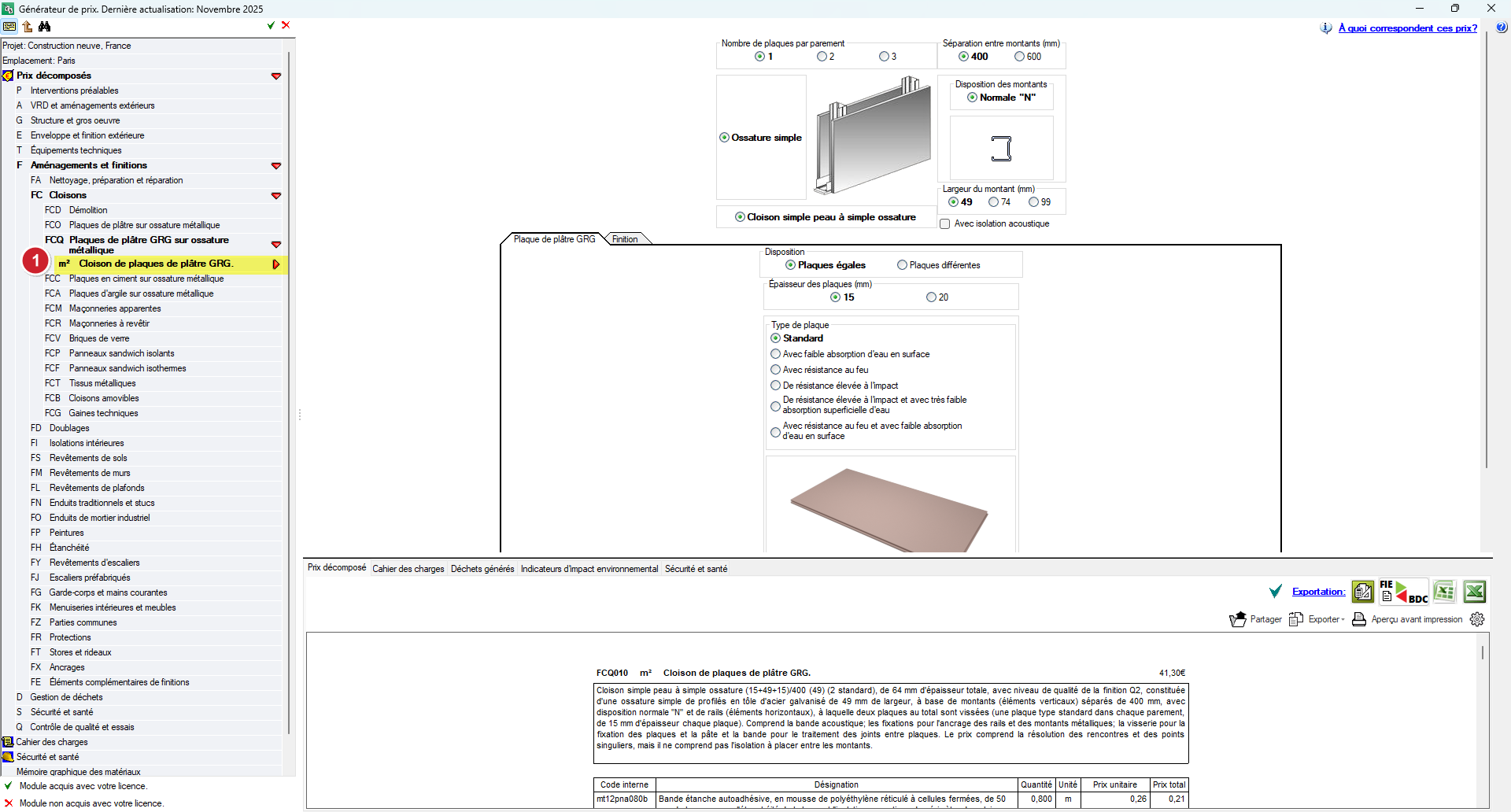Click the Cahier des charges tree icon
This screenshot has width=1511, height=812.
(8, 742)
